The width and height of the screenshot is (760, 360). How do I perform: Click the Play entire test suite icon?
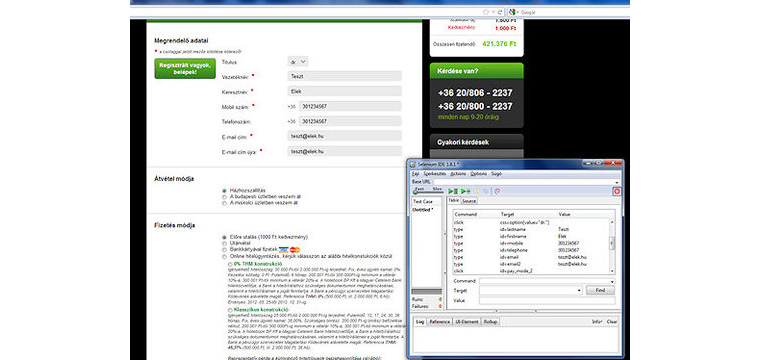pyautogui.click(x=453, y=191)
